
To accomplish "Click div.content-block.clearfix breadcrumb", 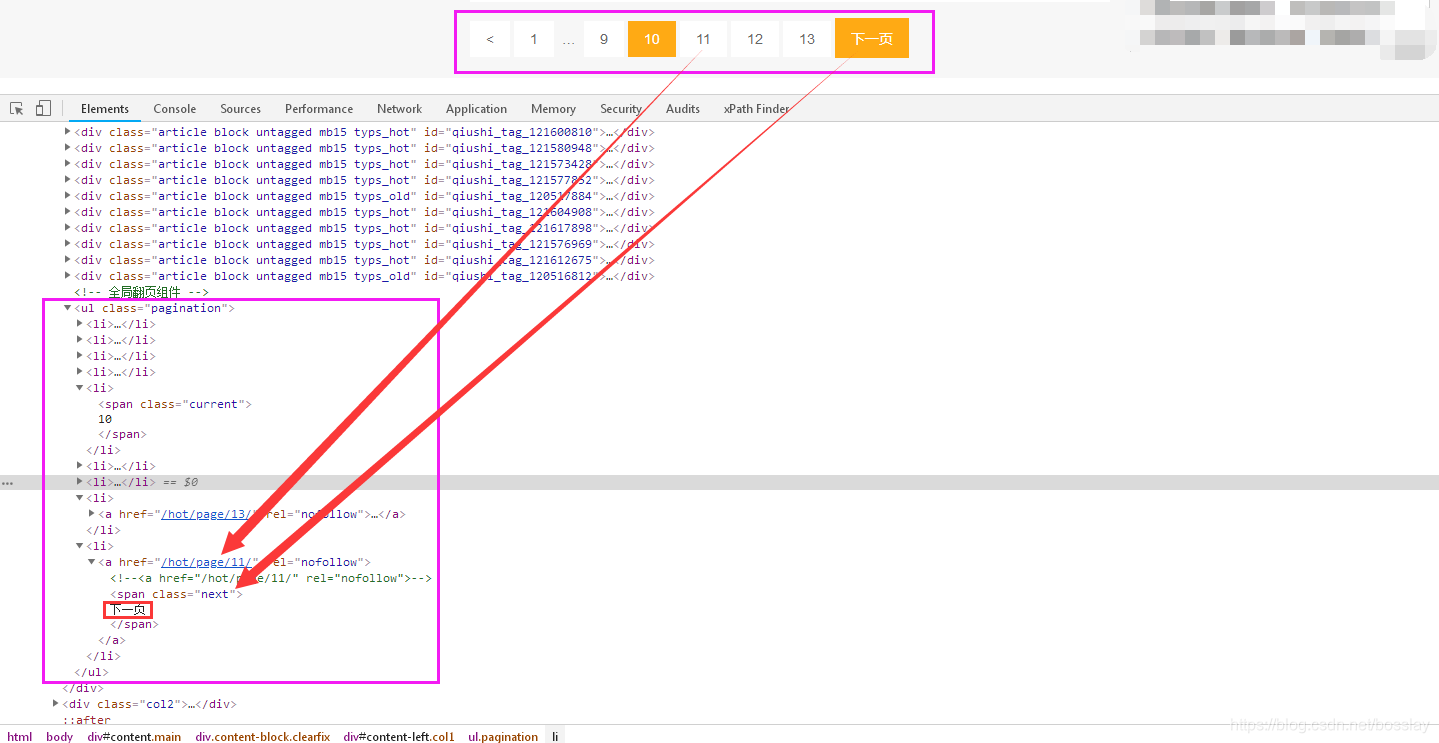I will point(263,736).
